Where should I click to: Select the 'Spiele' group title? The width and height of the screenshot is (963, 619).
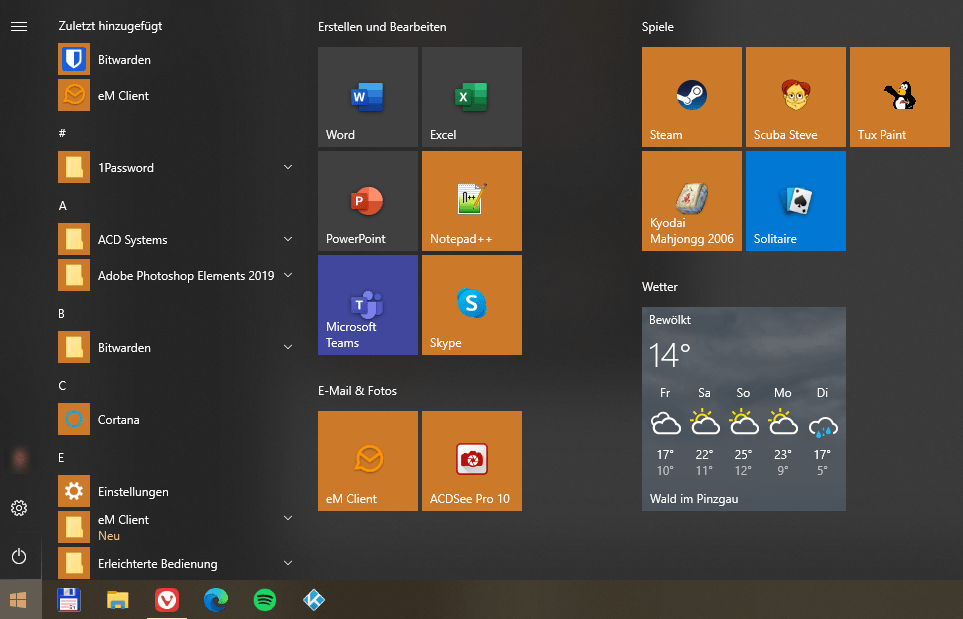tap(658, 27)
